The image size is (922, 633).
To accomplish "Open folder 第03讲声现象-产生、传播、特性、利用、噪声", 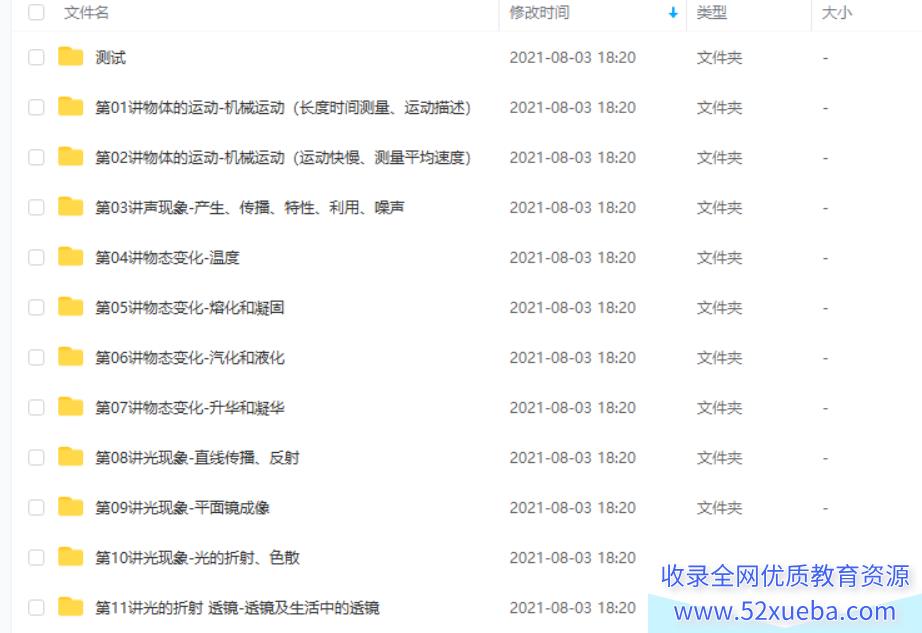I will point(250,207).
